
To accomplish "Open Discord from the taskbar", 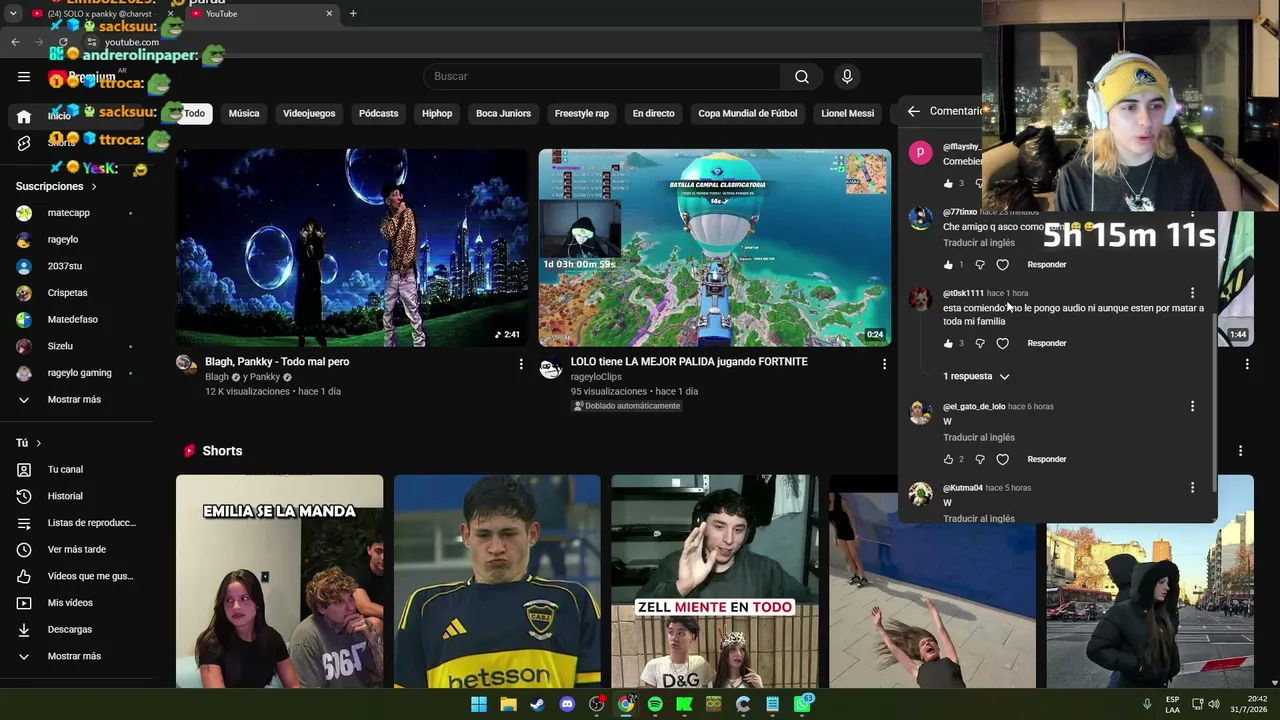I will [567, 705].
